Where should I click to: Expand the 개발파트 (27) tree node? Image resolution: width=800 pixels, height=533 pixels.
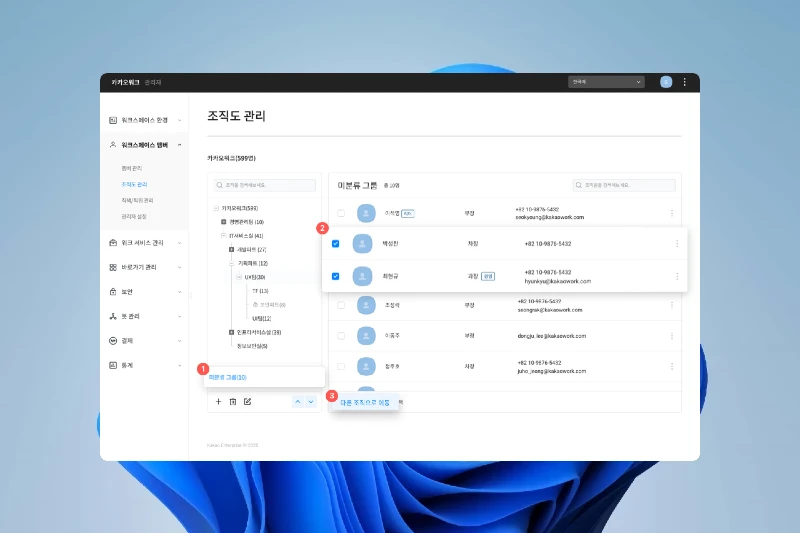pos(231,249)
